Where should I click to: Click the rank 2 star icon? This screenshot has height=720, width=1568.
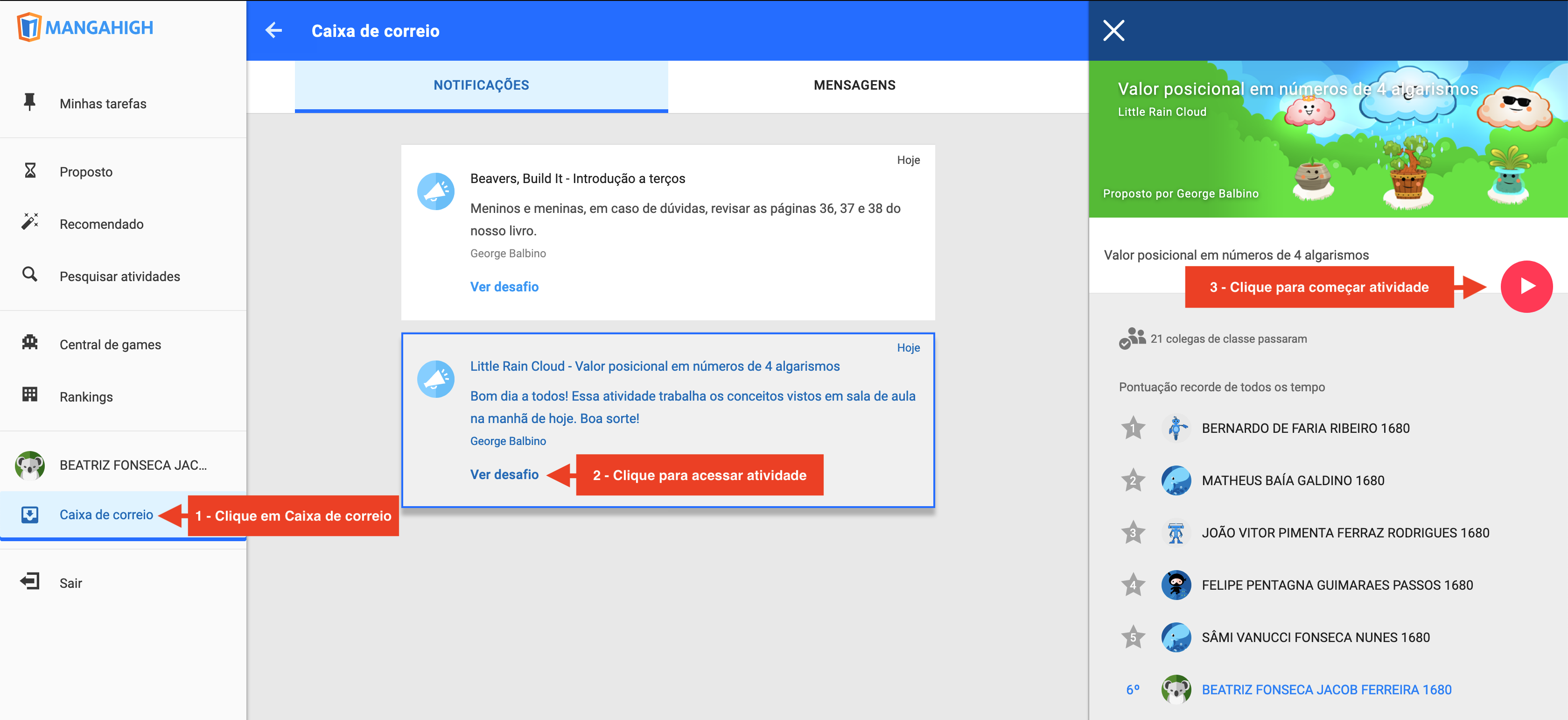click(1133, 480)
